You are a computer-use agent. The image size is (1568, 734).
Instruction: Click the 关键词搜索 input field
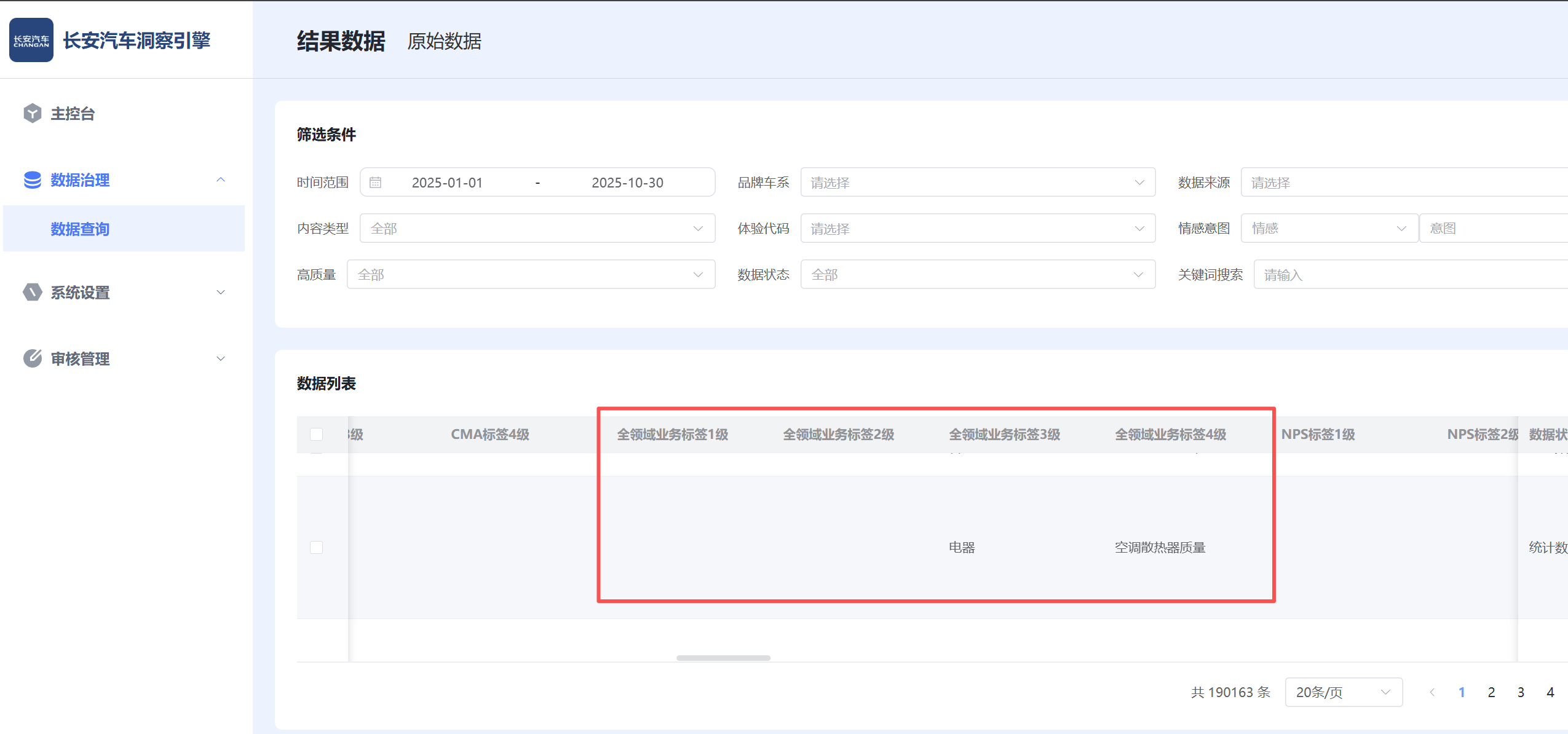[x=1408, y=275]
